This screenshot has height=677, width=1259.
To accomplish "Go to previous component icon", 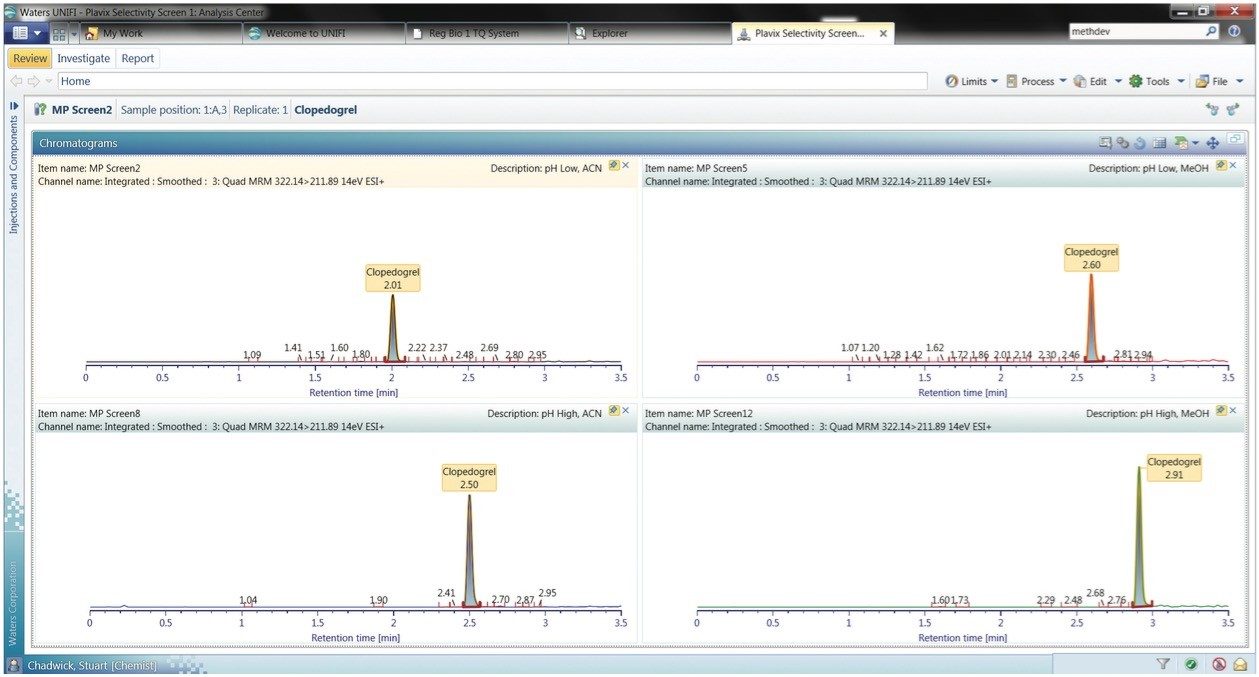I will [1213, 110].
